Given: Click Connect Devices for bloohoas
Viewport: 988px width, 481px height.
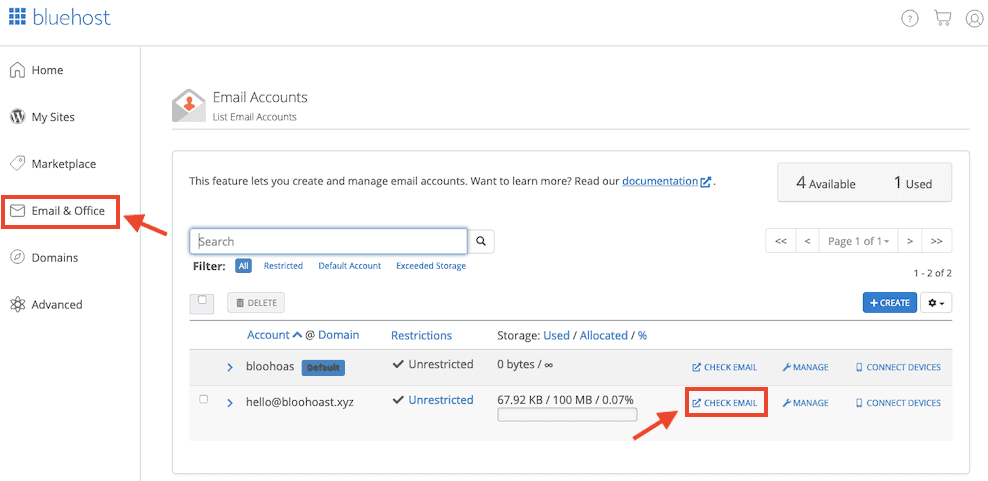Looking at the screenshot, I should point(898,368).
